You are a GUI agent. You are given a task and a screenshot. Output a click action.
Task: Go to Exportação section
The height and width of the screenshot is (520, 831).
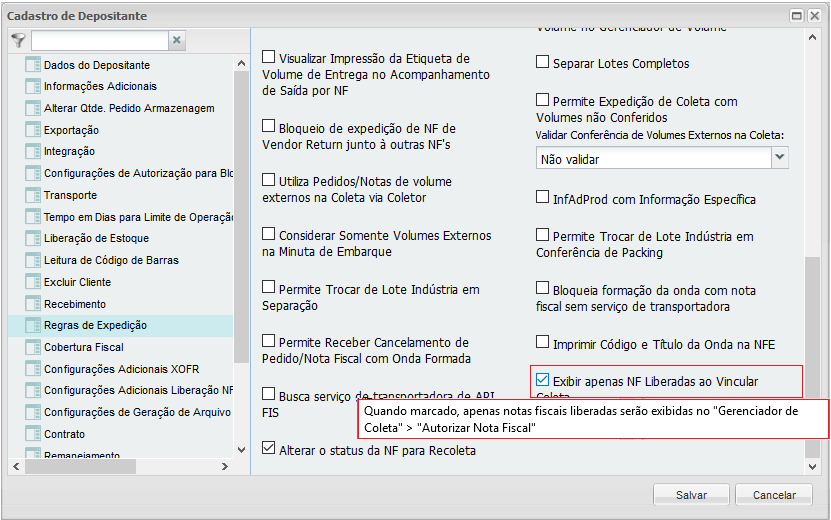(x=71, y=130)
